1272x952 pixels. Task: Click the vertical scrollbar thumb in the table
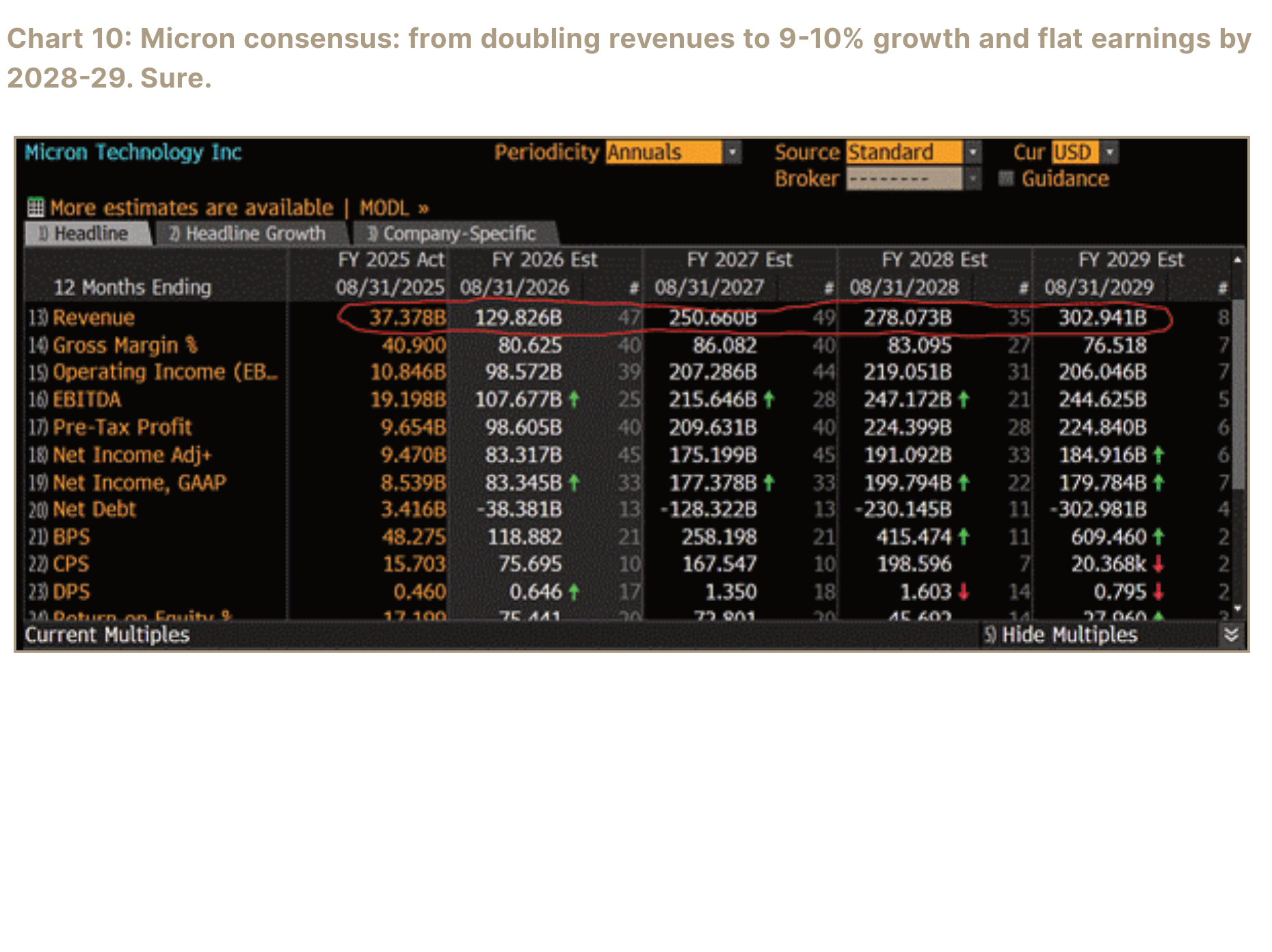click(1237, 393)
